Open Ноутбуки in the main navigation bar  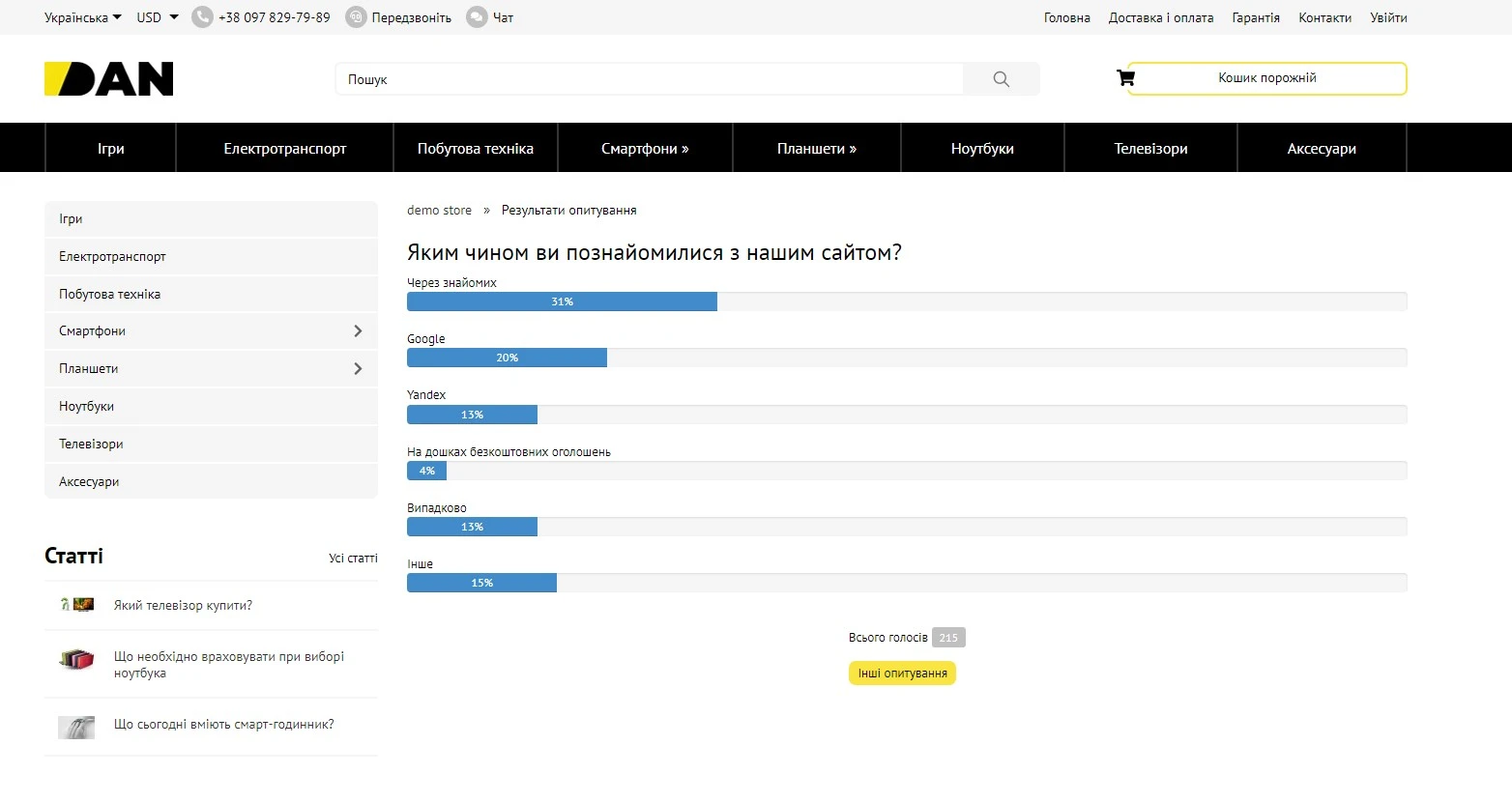[x=982, y=149]
